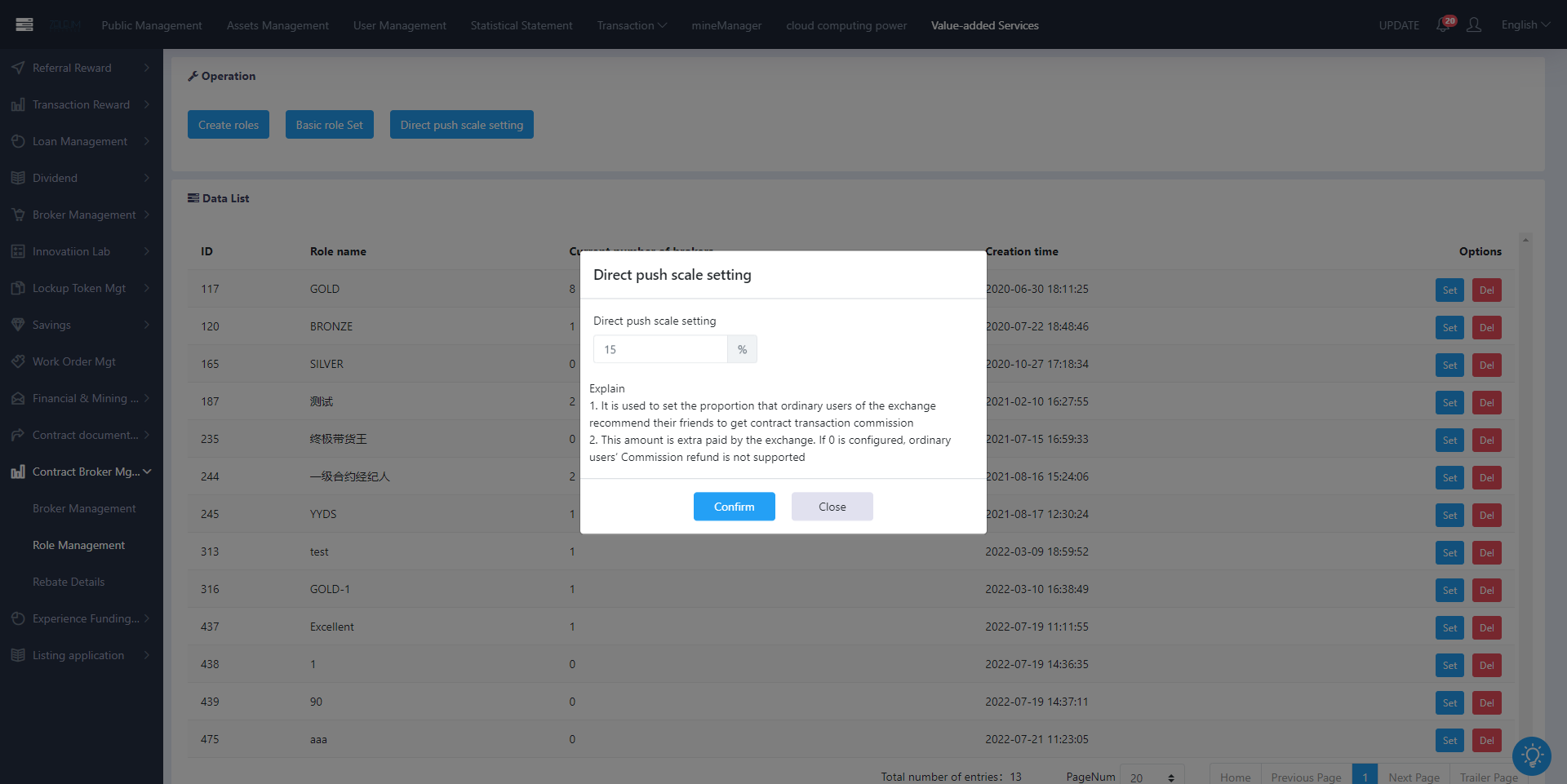The image size is (1567, 784).
Task: Click Set for Excellent role
Action: (1449, 628)
